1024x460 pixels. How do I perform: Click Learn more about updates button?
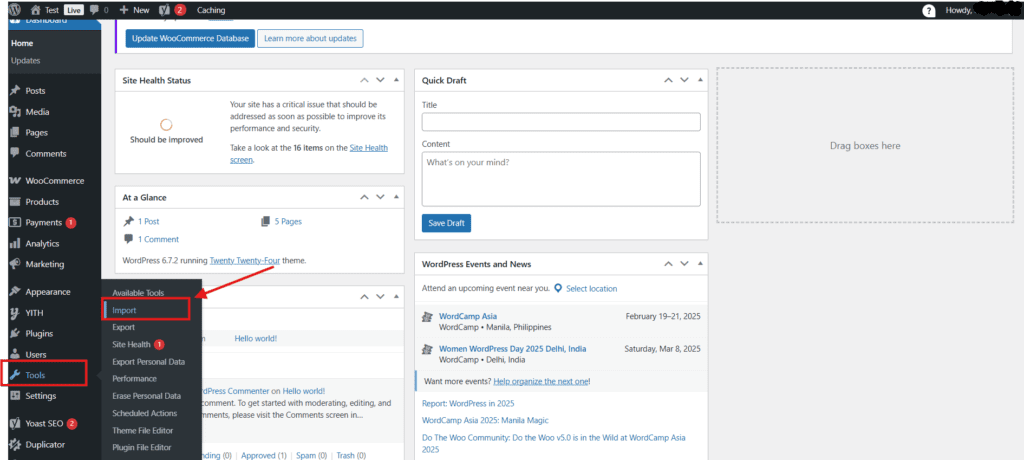[310, 39]
